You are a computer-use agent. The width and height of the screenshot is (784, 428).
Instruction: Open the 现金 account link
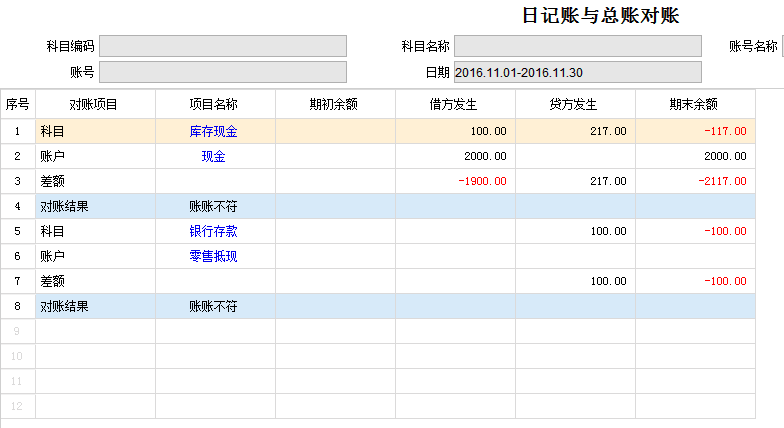coord(213,156)
